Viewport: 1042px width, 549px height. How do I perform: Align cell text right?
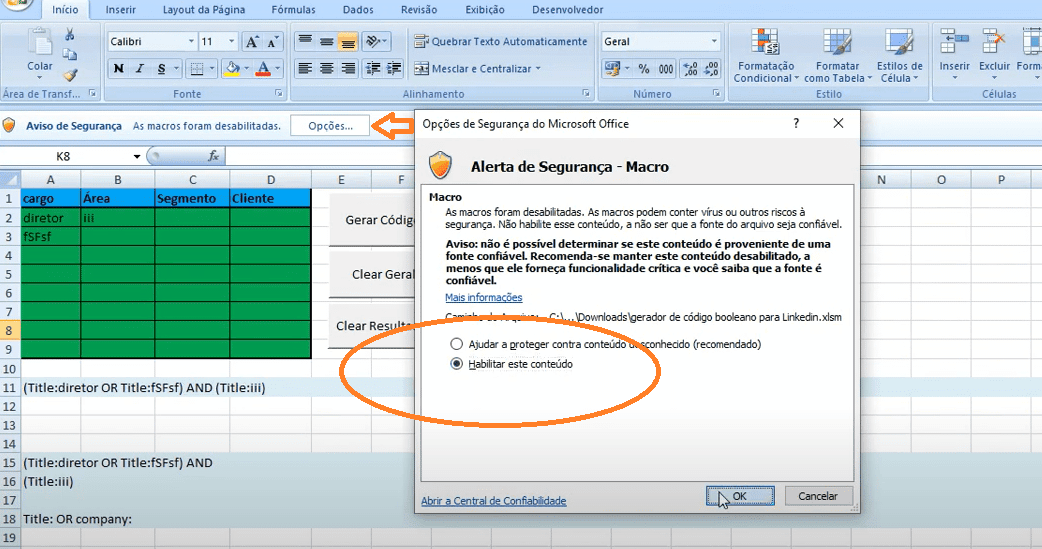pos(348,68)
